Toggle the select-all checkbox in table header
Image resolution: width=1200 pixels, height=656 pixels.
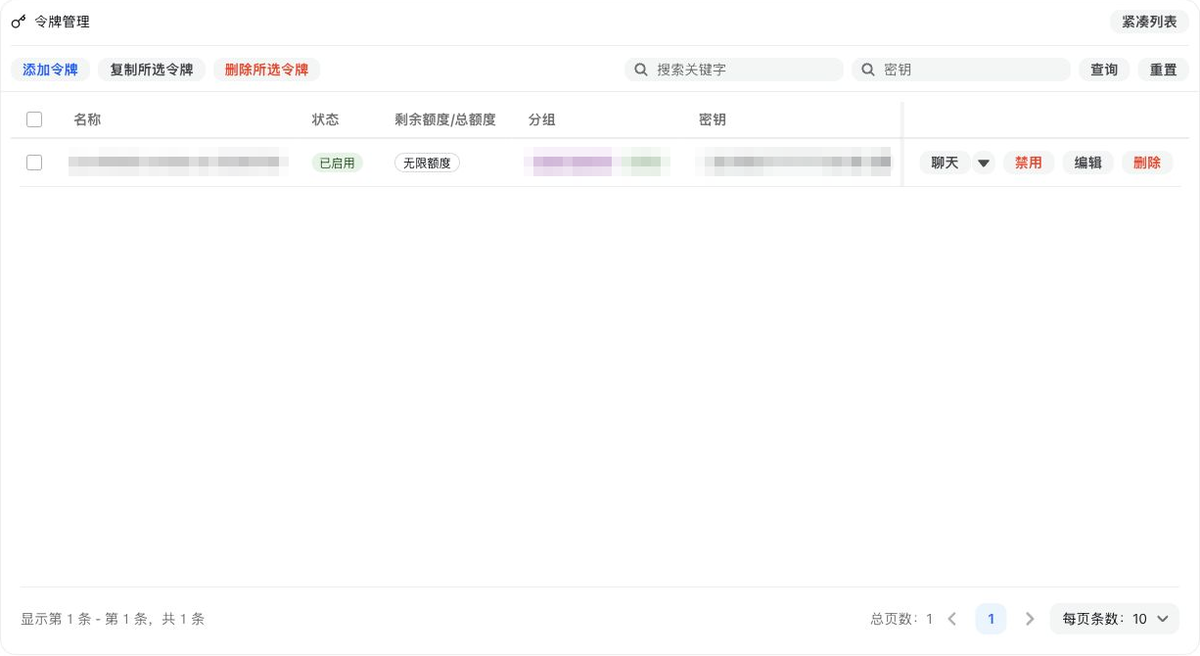coord(34,120)
